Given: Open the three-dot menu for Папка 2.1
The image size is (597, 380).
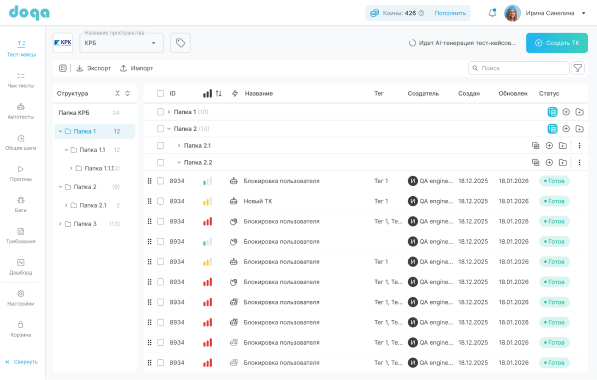Looking at the screenshot, I should tap(579, 145).
